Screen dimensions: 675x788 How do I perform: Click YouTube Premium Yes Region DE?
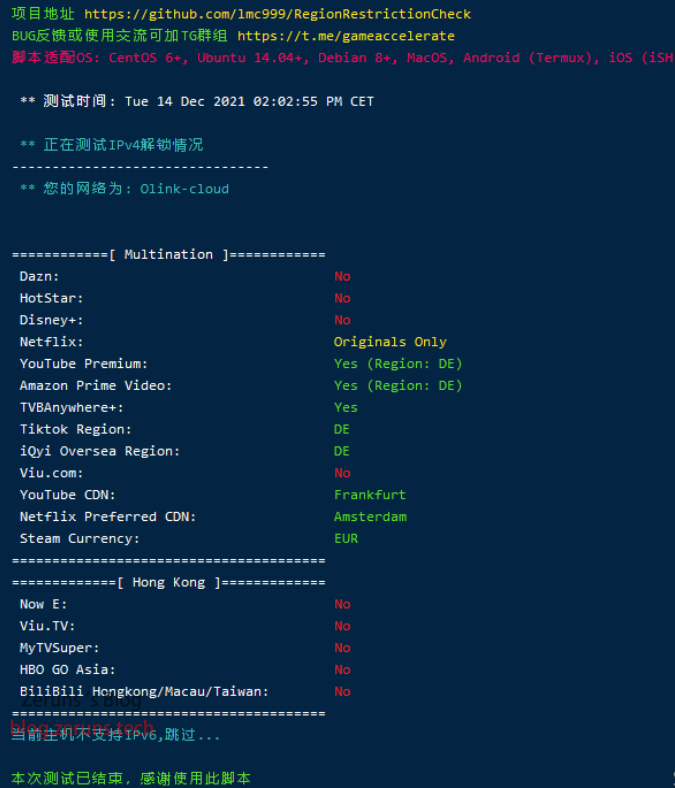click(398, 364)
